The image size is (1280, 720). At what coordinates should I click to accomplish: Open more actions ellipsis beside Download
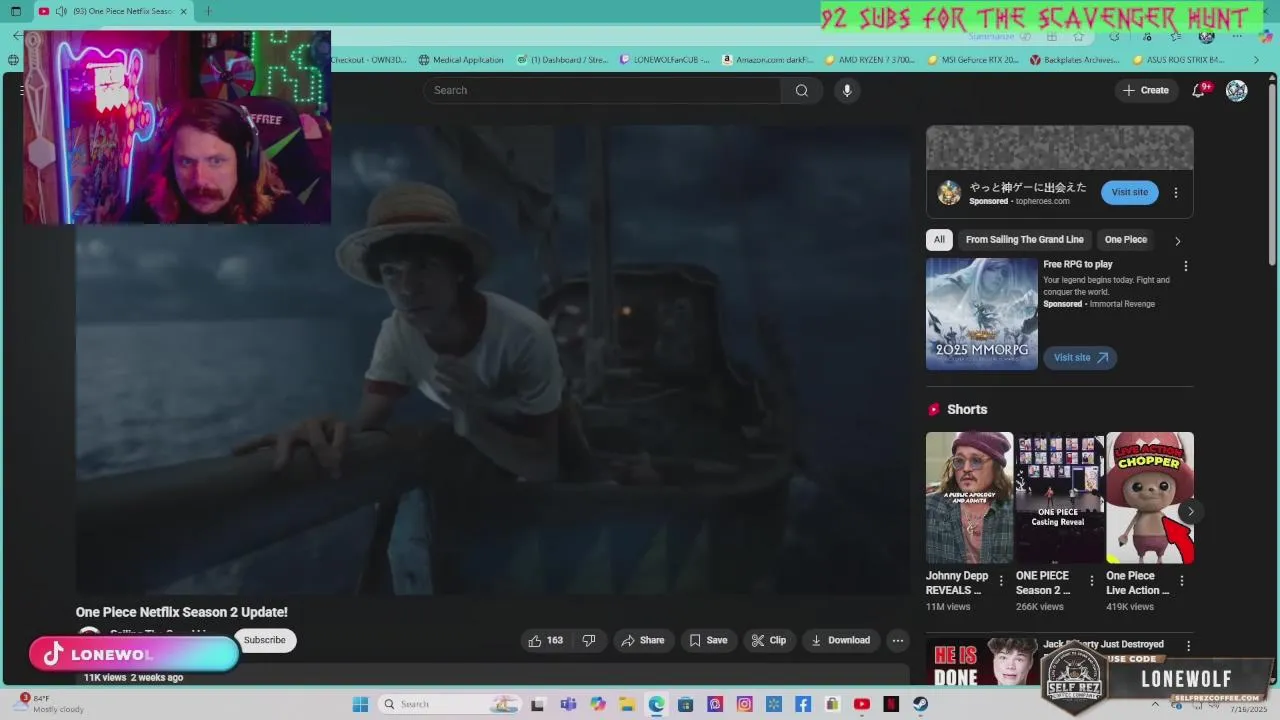898,640
